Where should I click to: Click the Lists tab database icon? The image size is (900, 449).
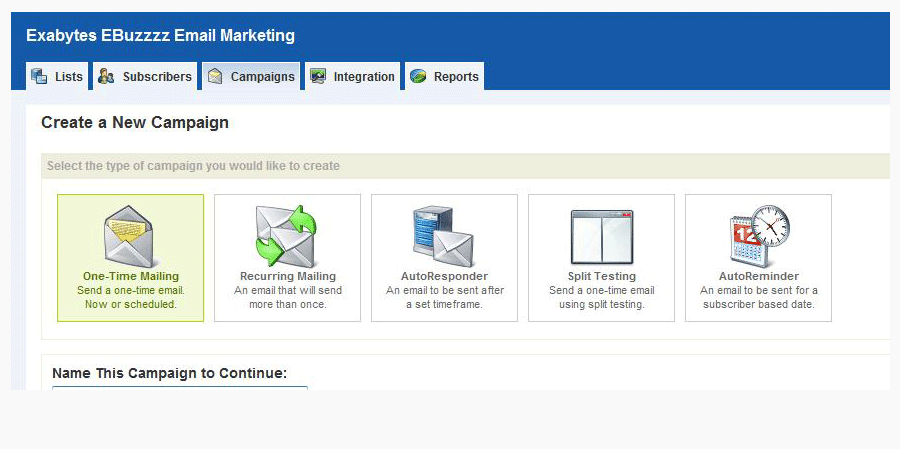pyautogui.click(x=39, y=77)
